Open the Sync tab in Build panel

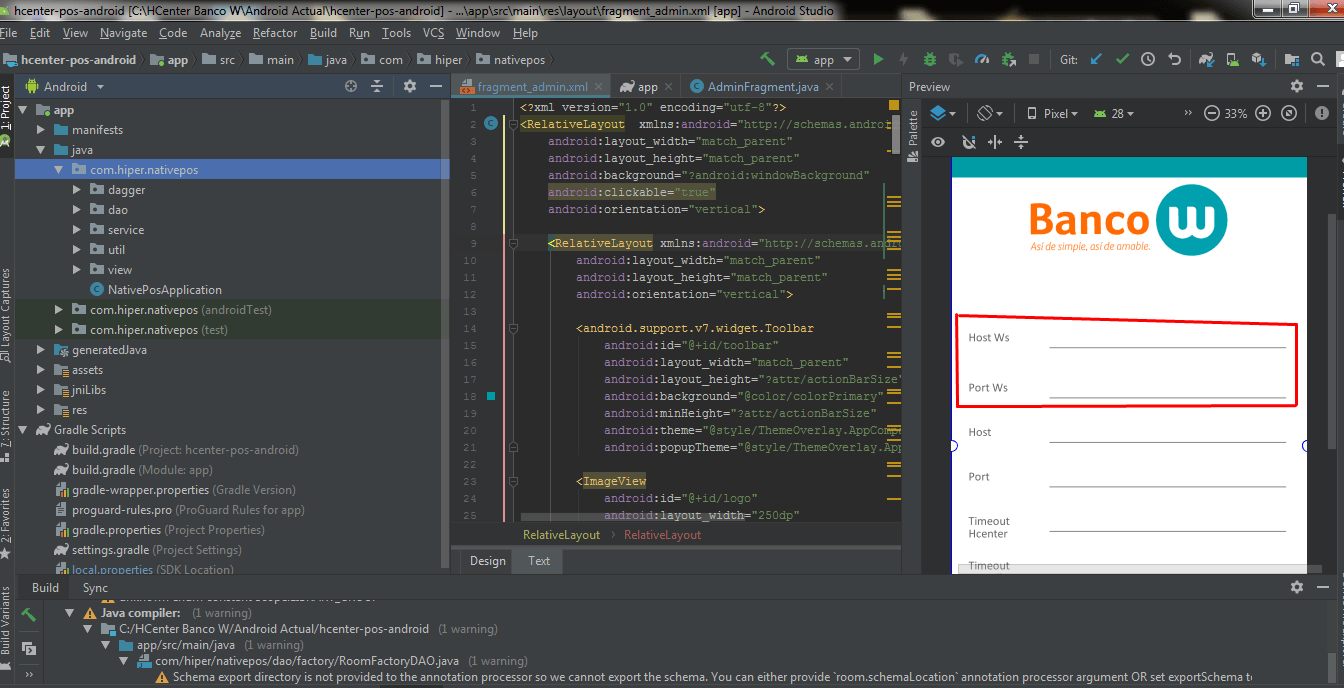95,588
